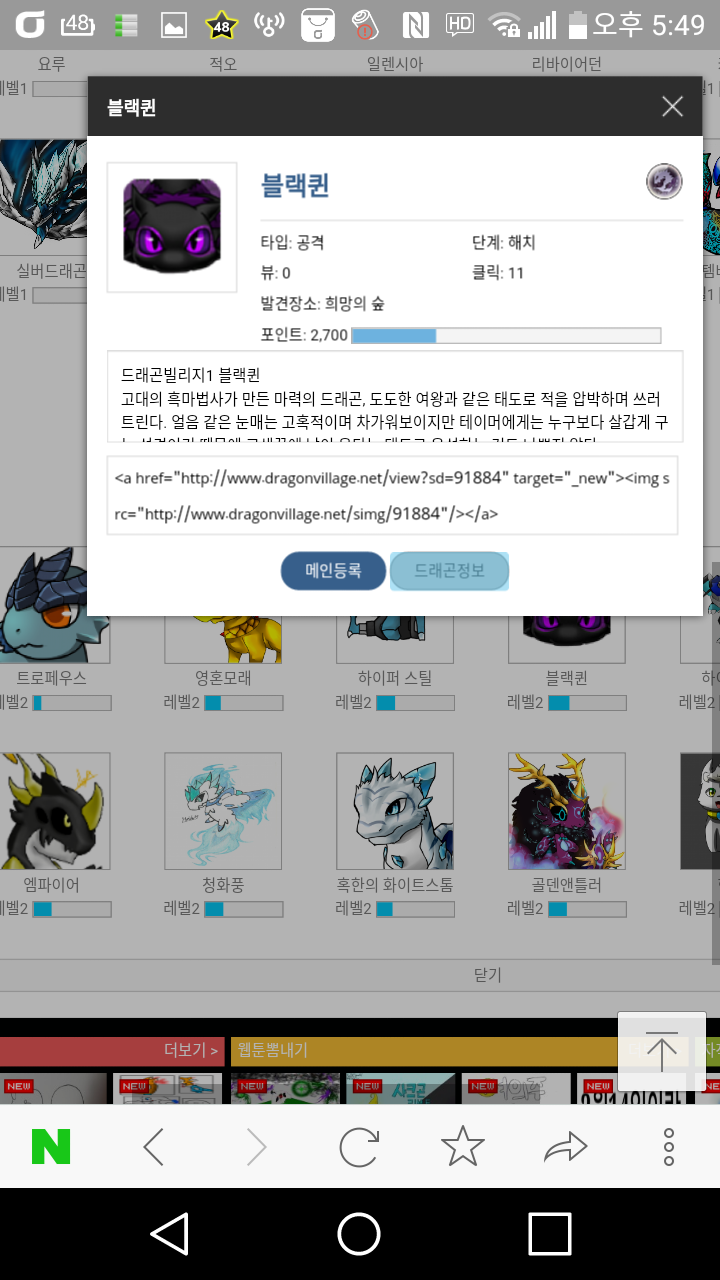Click the 포인트 progress bar
The width and height of the screenshot is (720, 1280).
pyautogui.click(x=506, y=335)
